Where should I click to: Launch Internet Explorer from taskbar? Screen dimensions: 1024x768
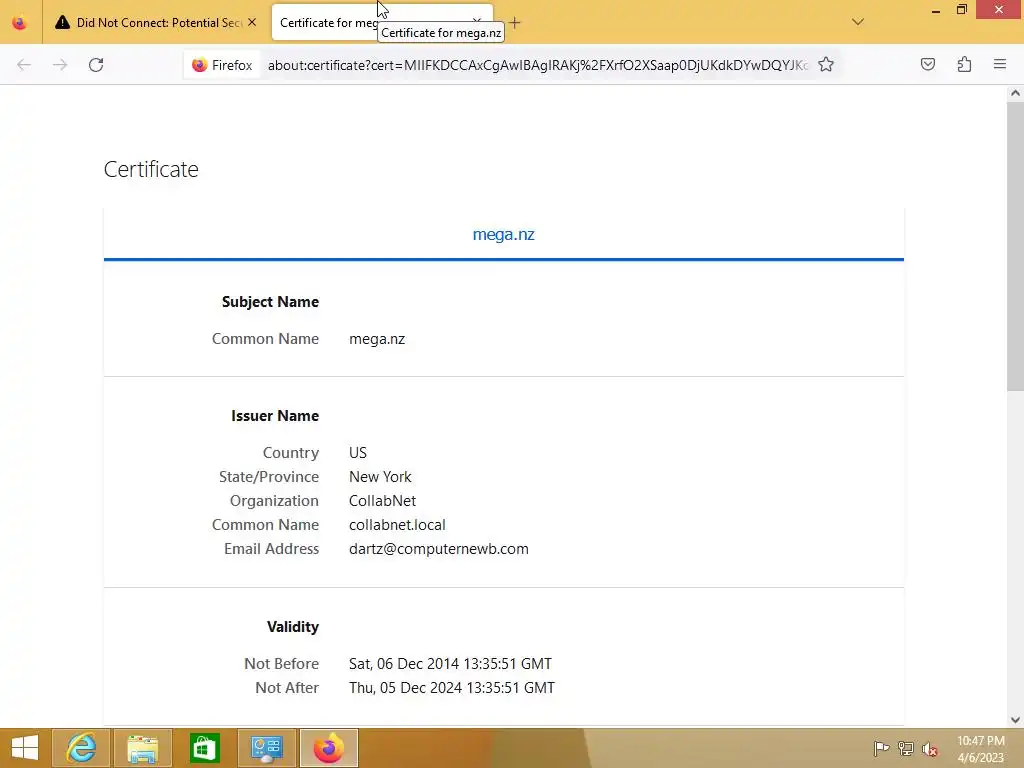81,748
